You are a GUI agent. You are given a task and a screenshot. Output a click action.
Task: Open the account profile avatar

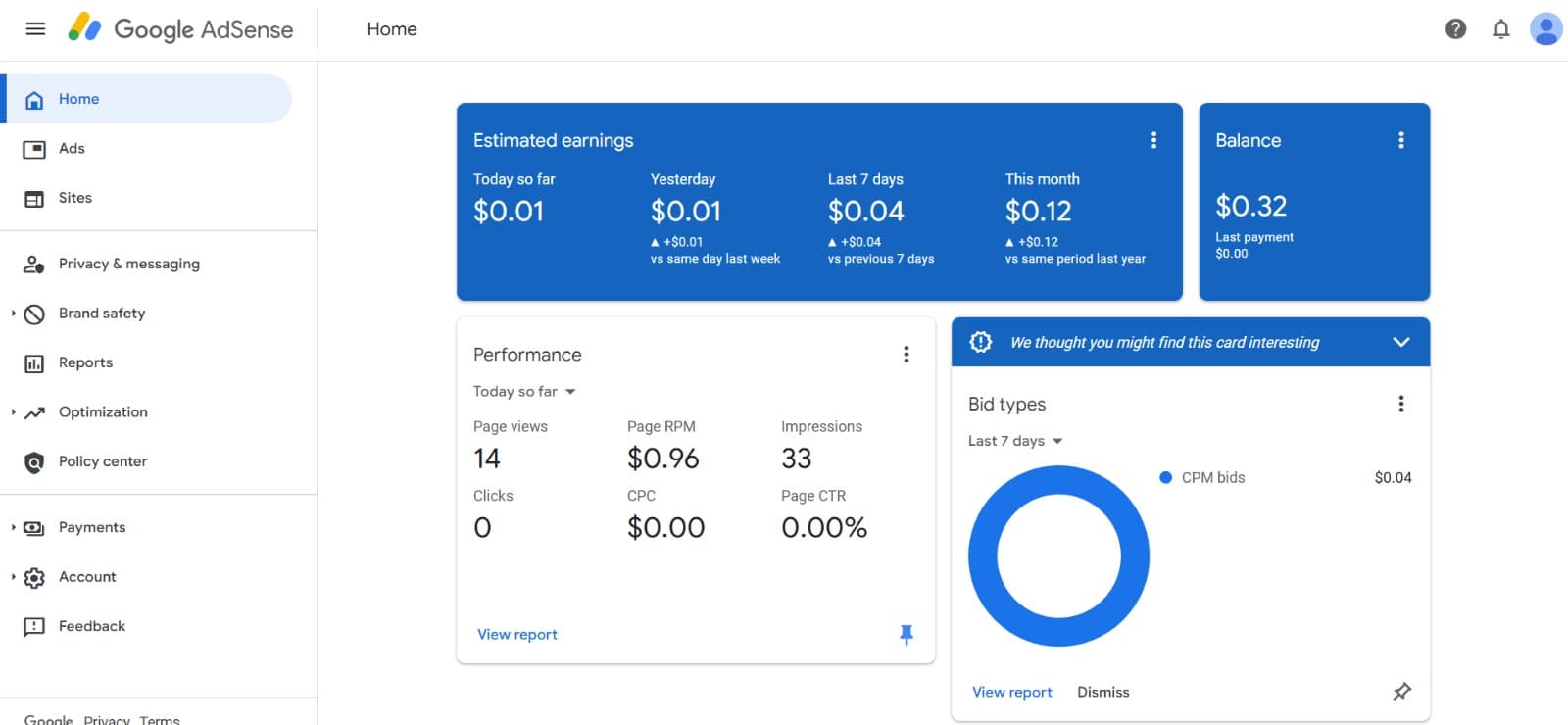click(x=1545, y=29)
